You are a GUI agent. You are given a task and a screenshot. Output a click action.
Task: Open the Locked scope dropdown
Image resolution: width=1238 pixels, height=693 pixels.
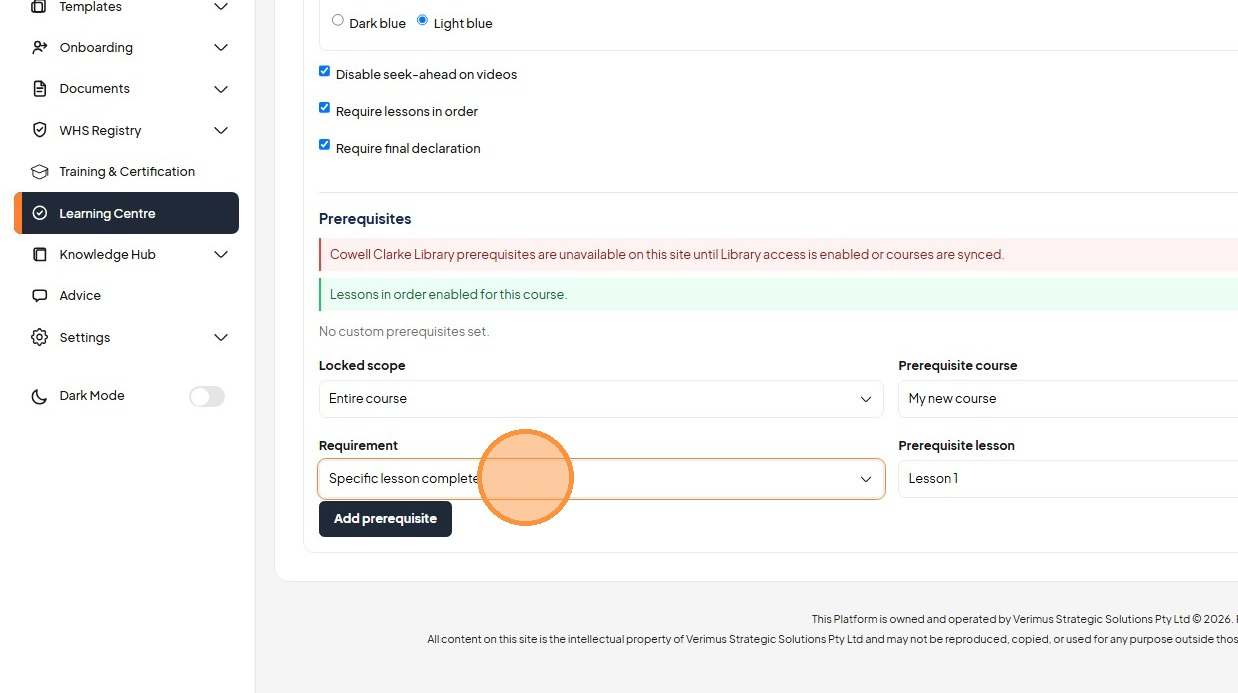click(601, 399)
